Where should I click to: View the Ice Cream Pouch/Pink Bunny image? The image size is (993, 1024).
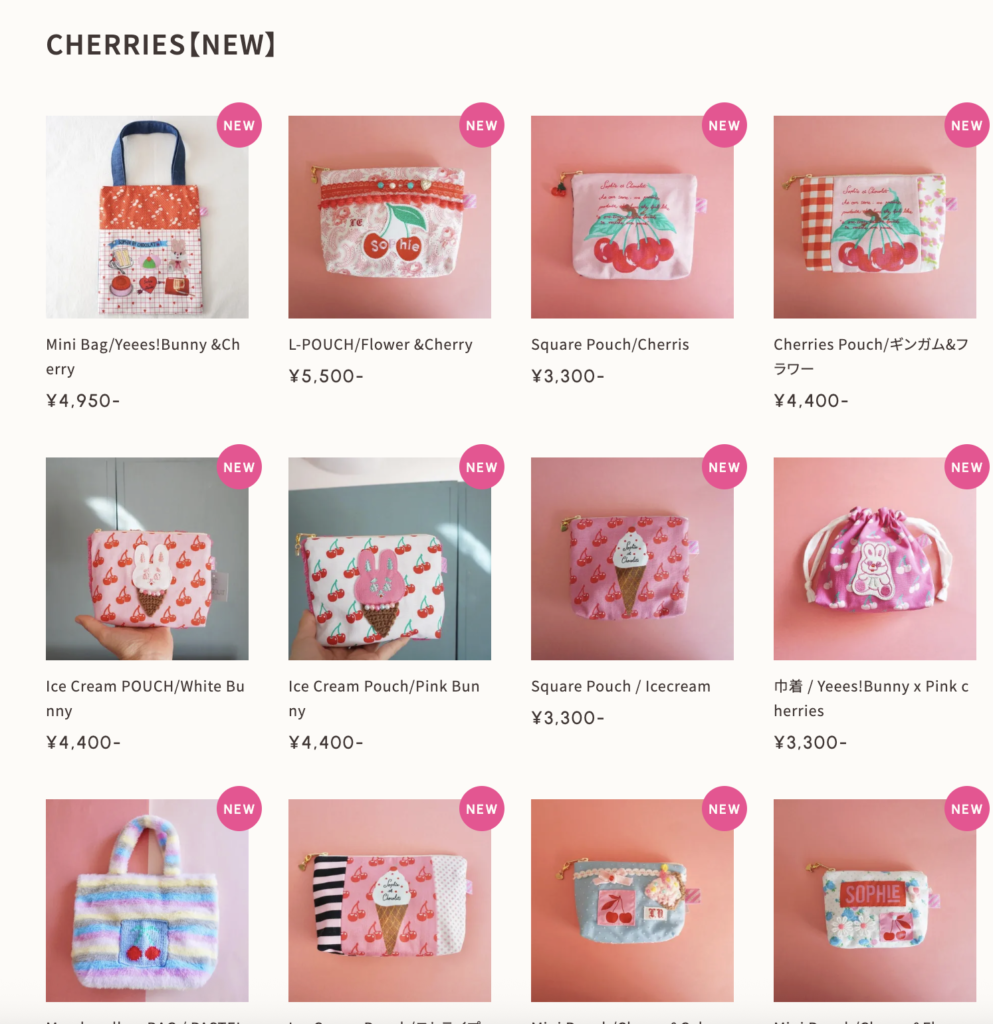(390, 558)
